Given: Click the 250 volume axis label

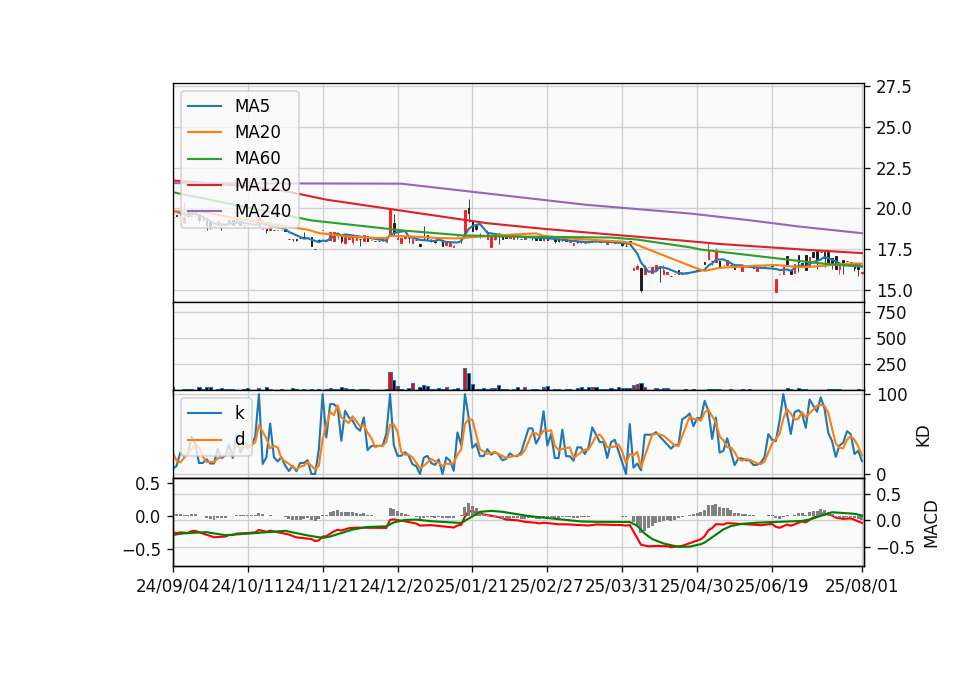Looking at the screenshot, I should point(891,365).
